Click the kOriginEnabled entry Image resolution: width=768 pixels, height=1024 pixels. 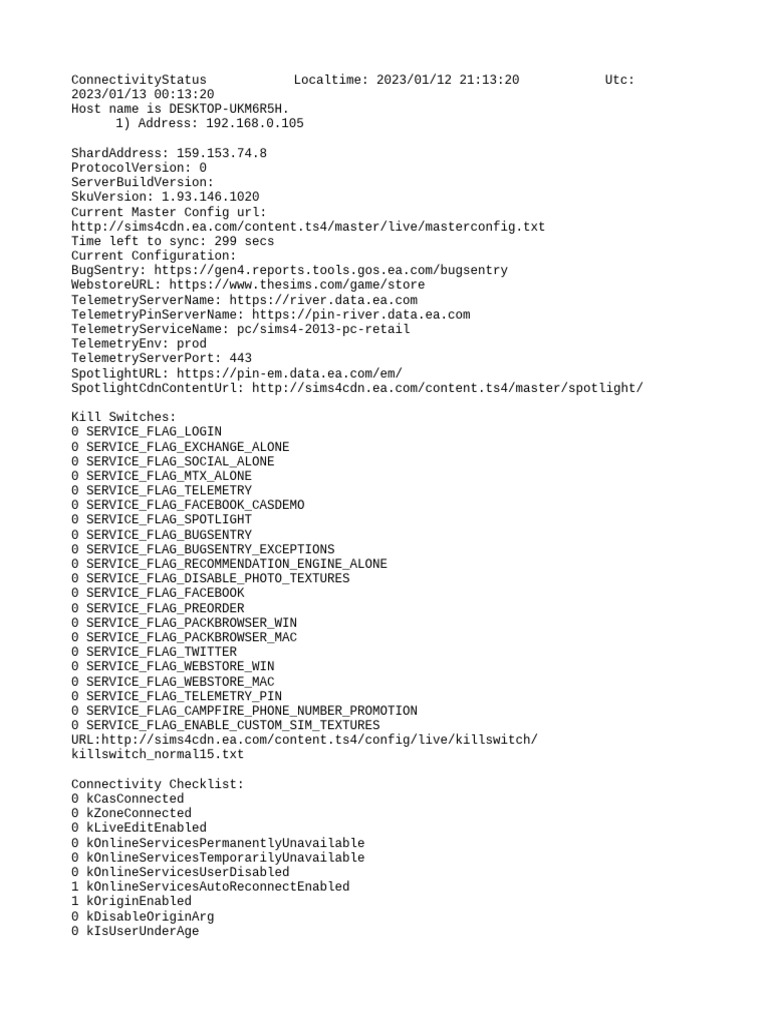(131, 901)
